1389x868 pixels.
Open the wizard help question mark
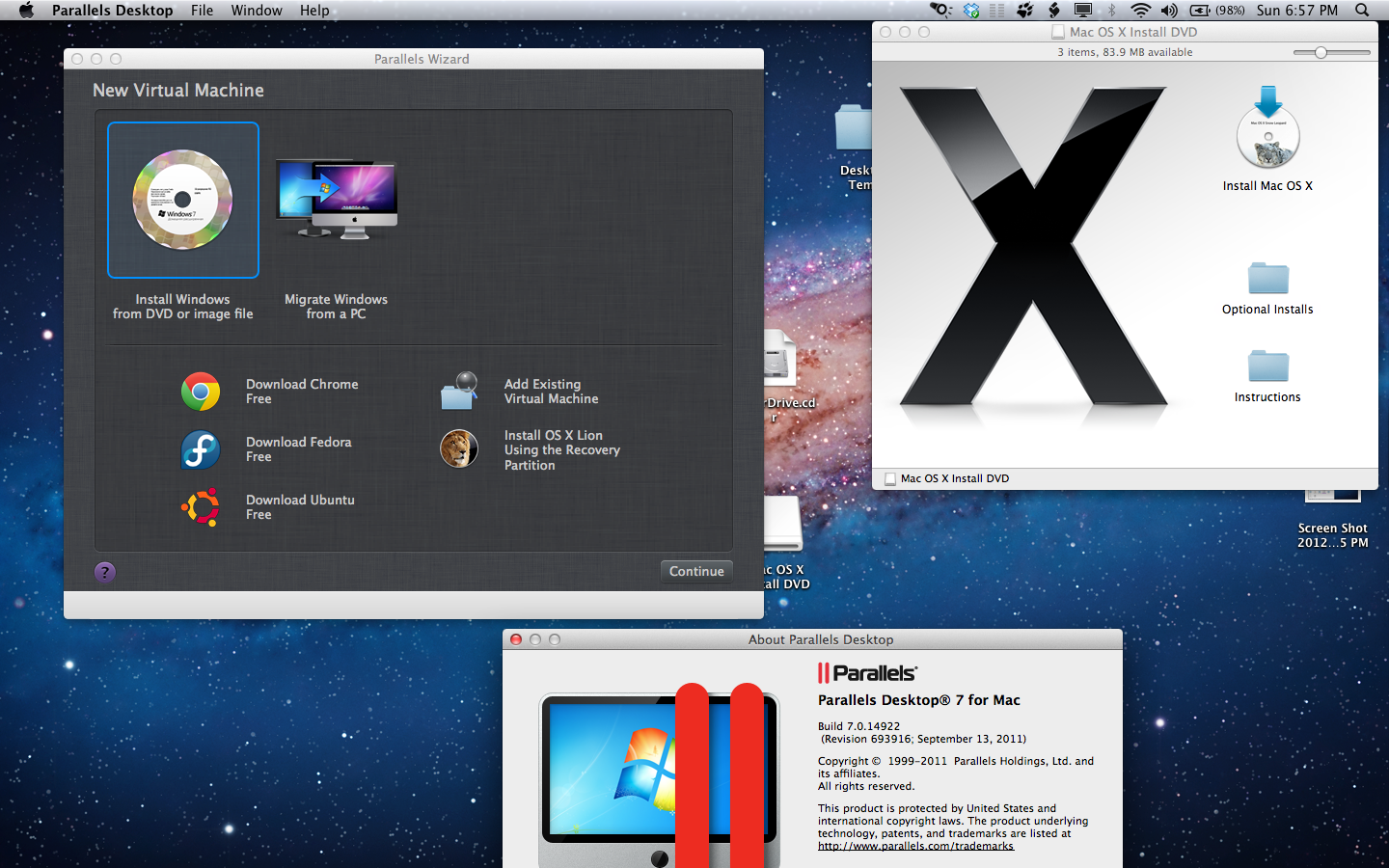pos(105,572)
